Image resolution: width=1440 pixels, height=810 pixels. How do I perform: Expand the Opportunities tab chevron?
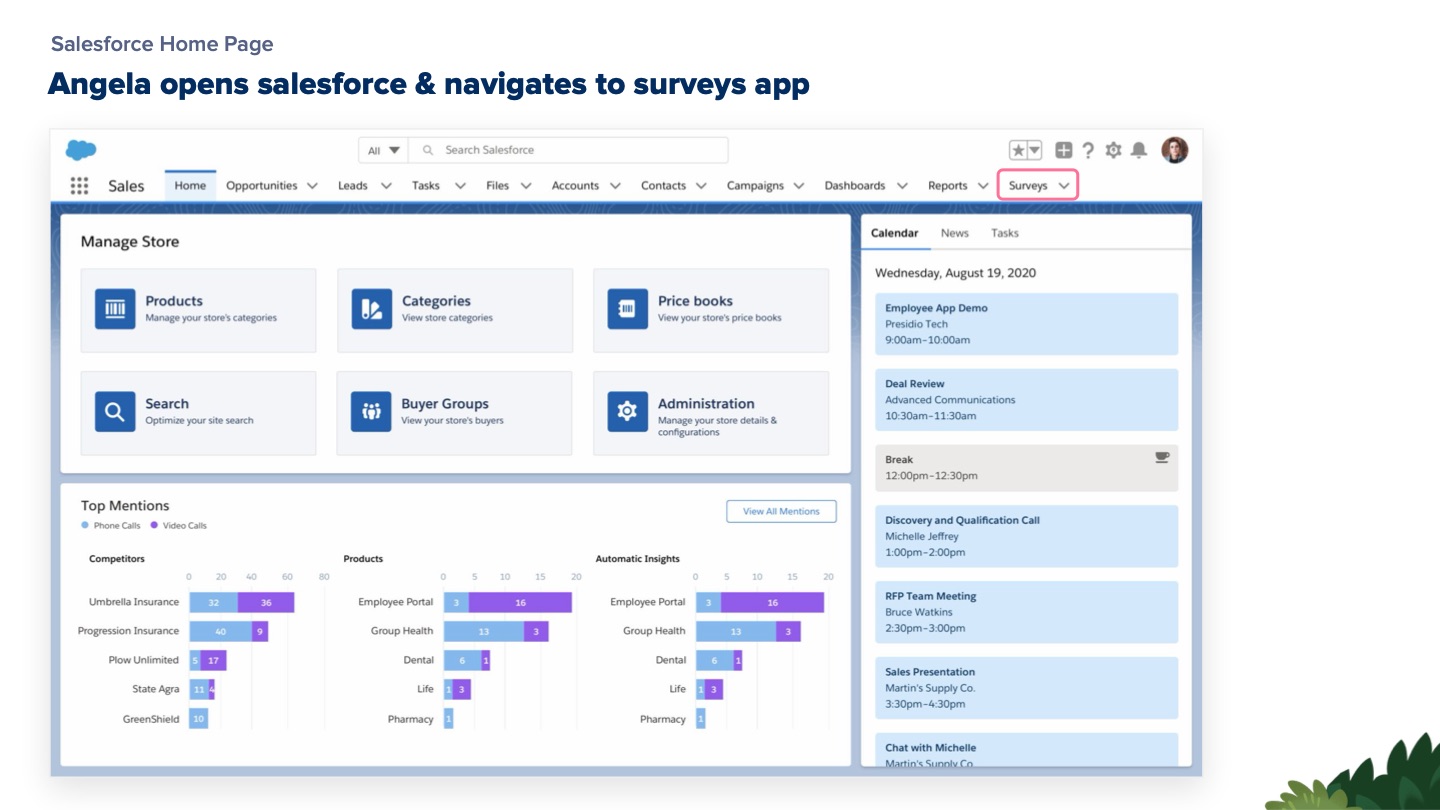312,186
